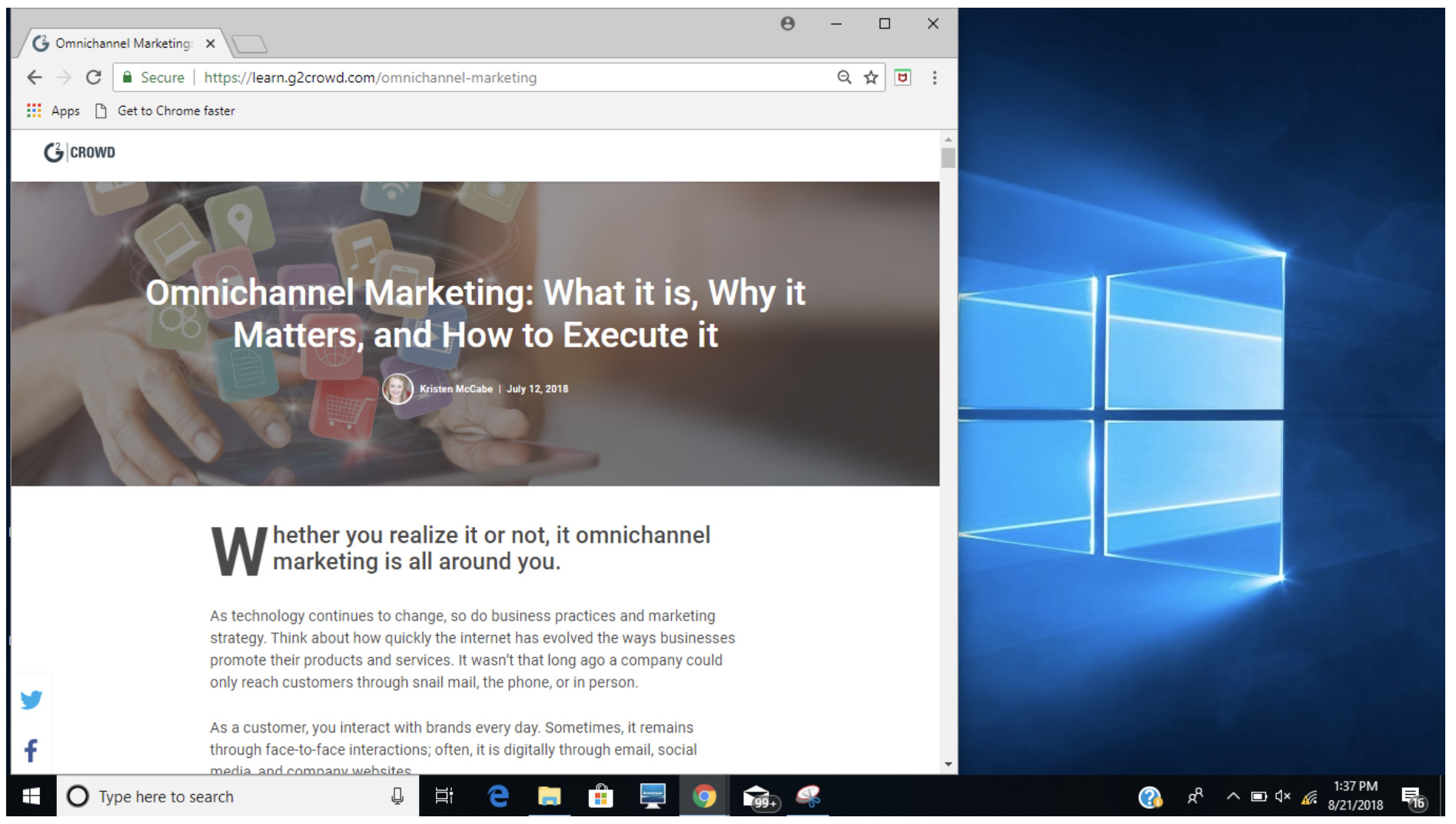
Task: Open the 'Get to Chrome faster' bookmark
Action: click(165, 111)
